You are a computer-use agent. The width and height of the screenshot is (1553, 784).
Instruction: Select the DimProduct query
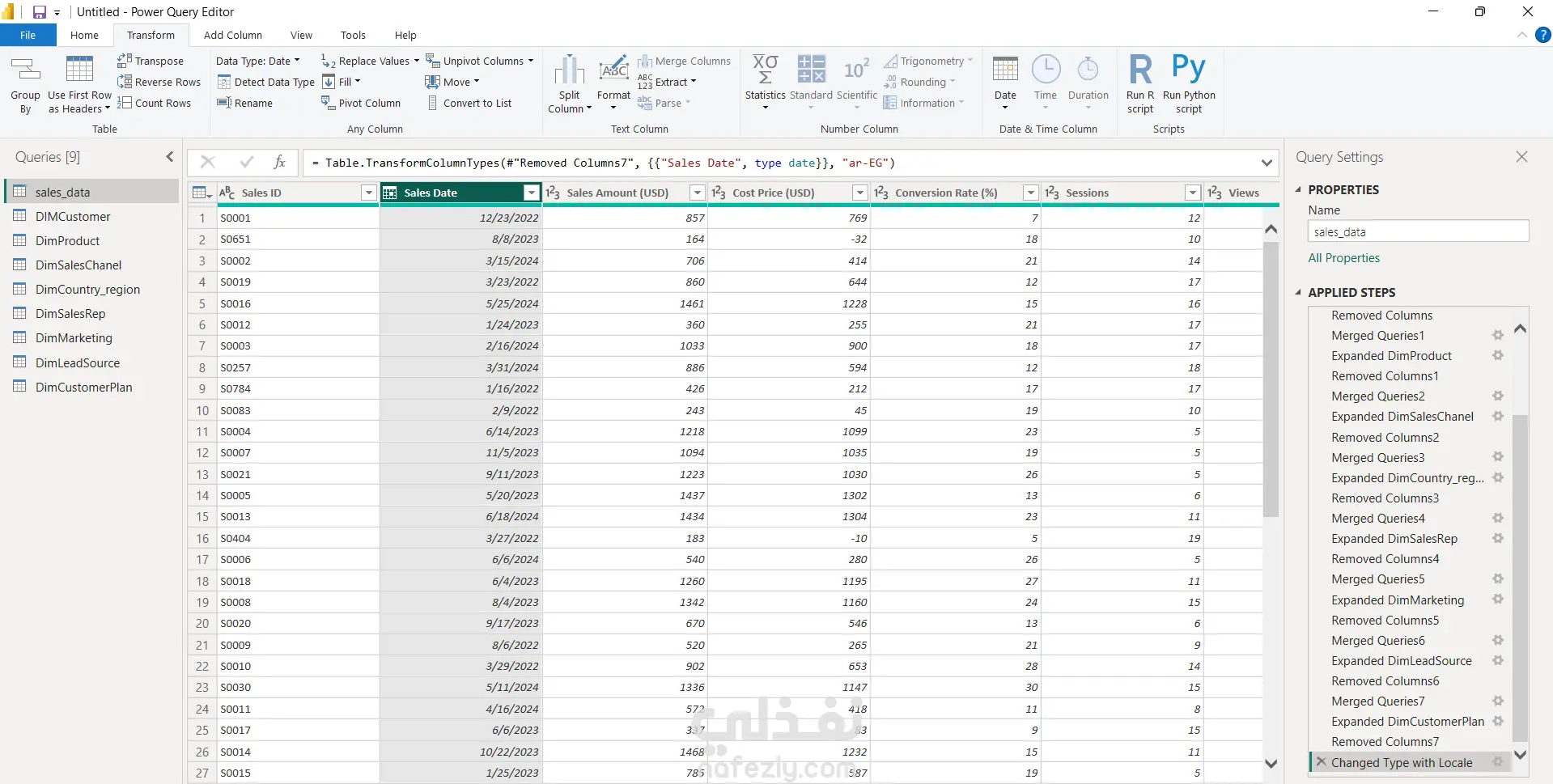[x=67, y=241]
